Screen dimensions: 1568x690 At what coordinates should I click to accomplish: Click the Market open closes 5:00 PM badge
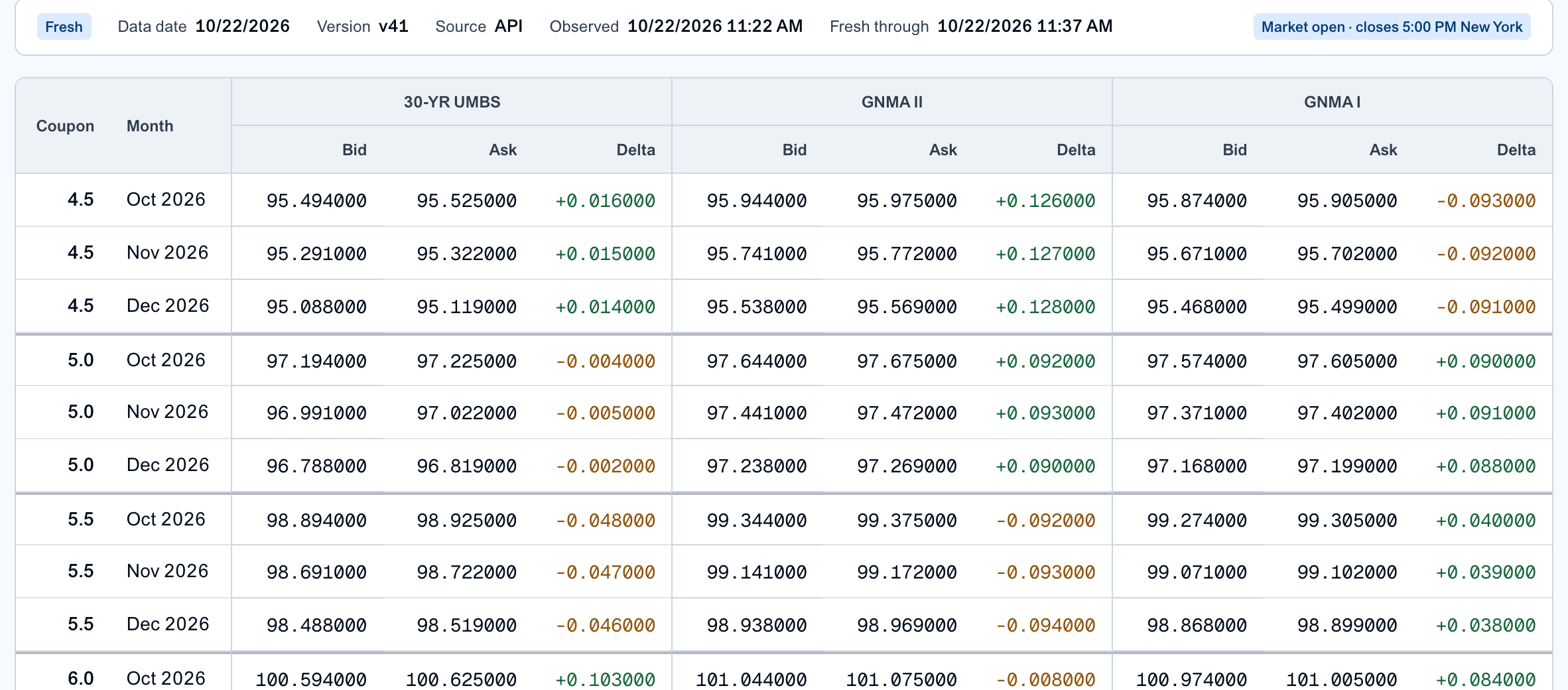1392,27
